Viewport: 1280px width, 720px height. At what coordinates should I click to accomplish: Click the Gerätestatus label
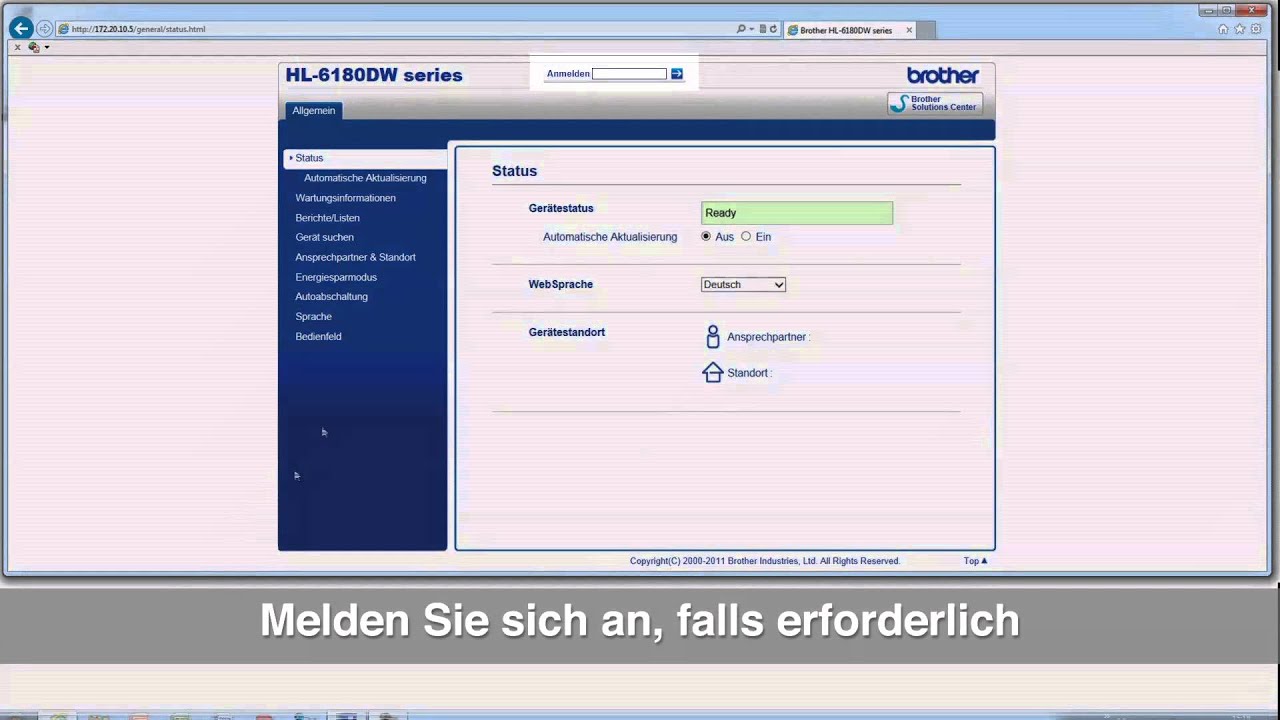coord(561,208)
